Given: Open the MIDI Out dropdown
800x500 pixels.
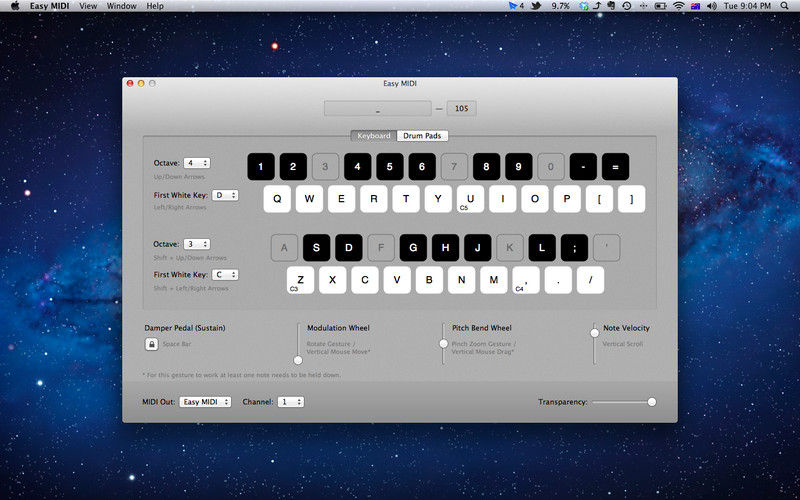Looking at the screenshot, I should pos(205,402).
